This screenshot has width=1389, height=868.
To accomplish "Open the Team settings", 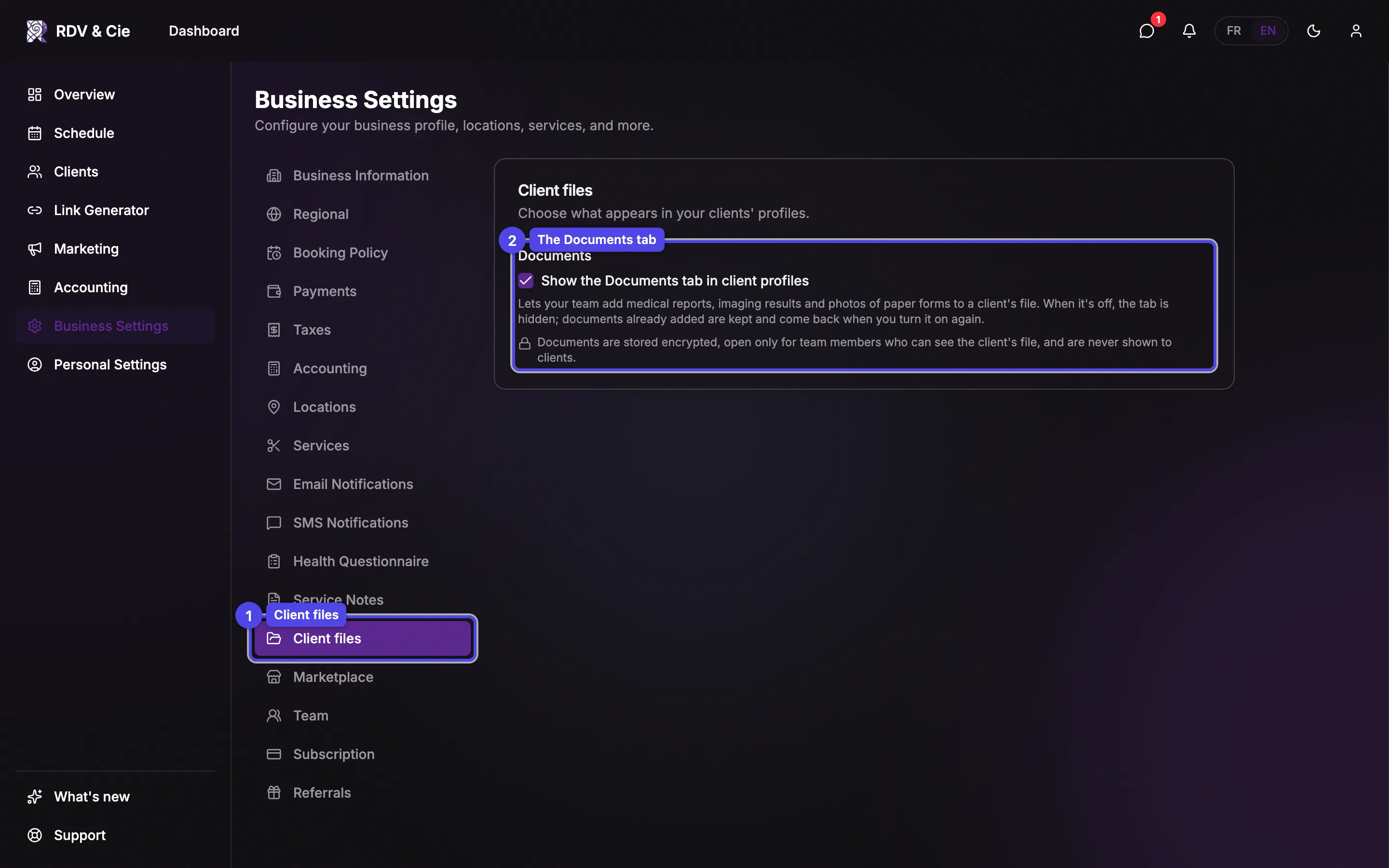I will click(x=363, y=716).
